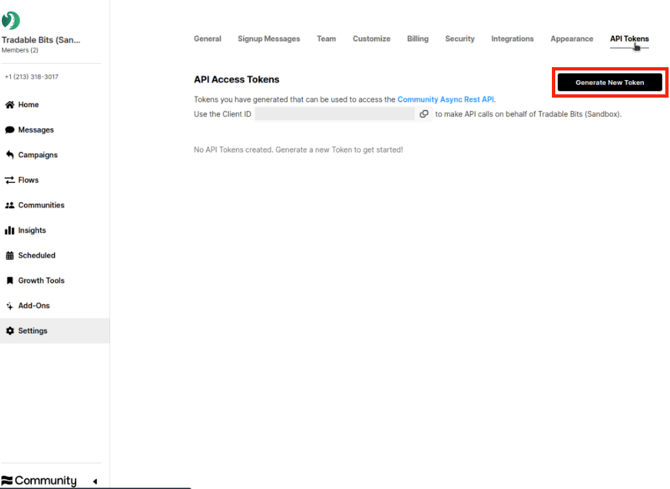Open Messages via its speech bubble icon
This screenshot has height=489, width=670.
click(x=10, y=130)
